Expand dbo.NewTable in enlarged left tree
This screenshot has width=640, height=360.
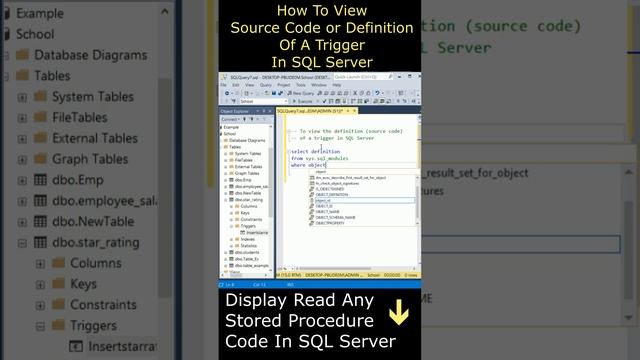point(22,222)
